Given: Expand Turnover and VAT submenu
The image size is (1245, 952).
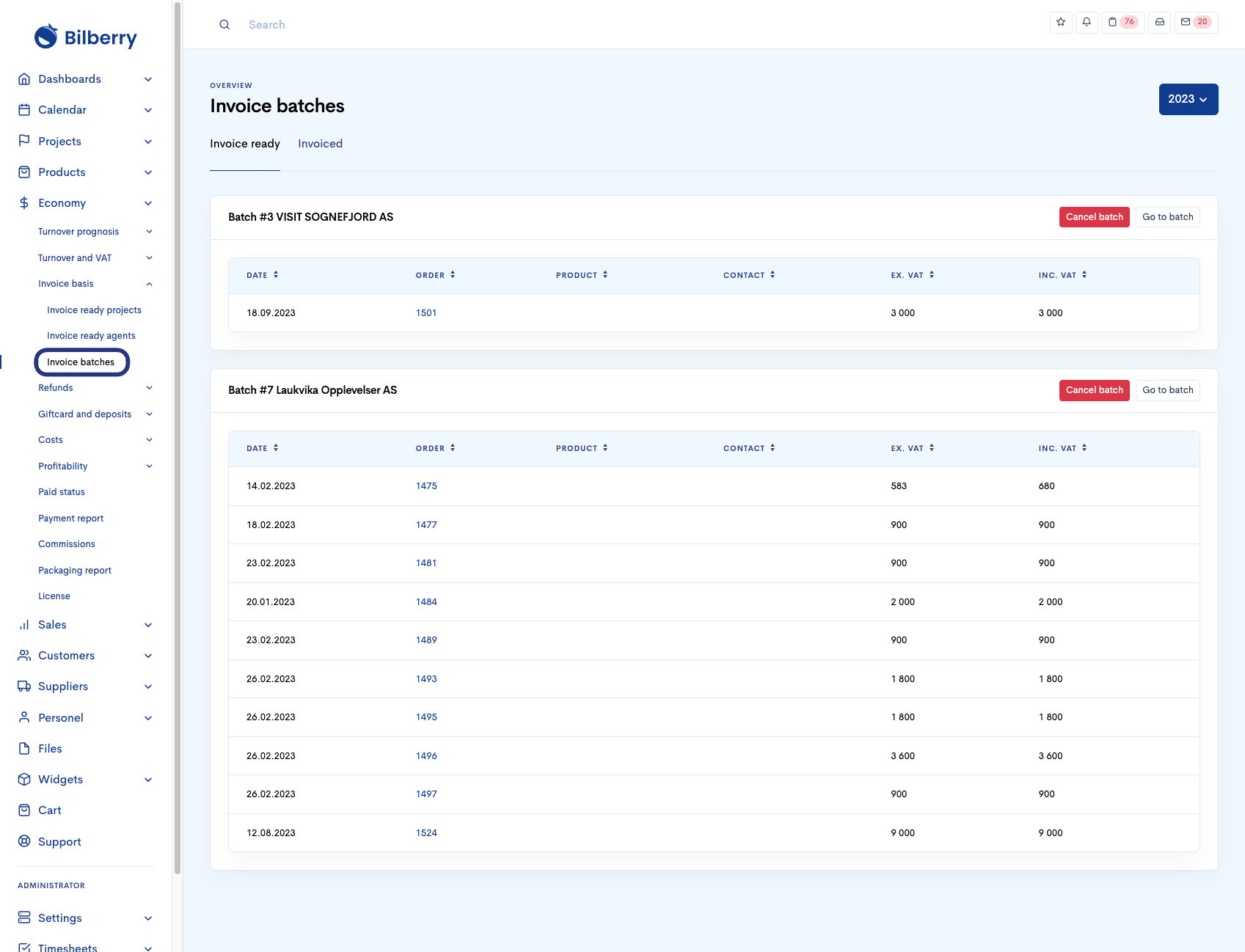Looking at the screenshot, I should 149,258.
